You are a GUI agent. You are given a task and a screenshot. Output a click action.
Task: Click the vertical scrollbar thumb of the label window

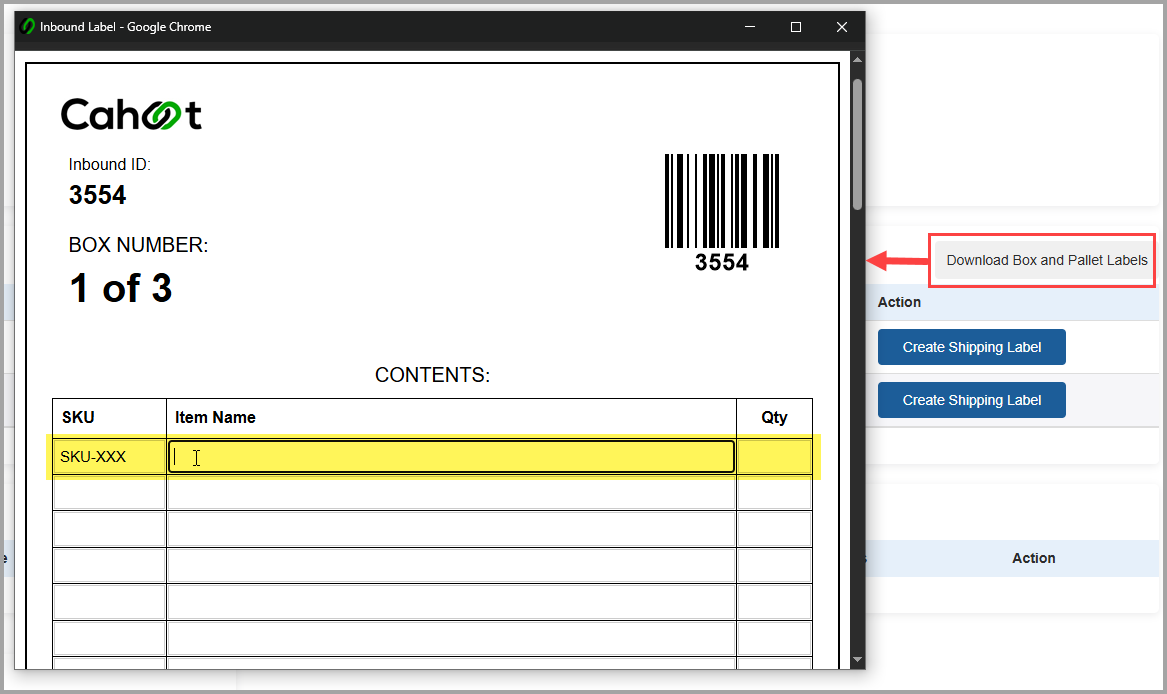857,144
